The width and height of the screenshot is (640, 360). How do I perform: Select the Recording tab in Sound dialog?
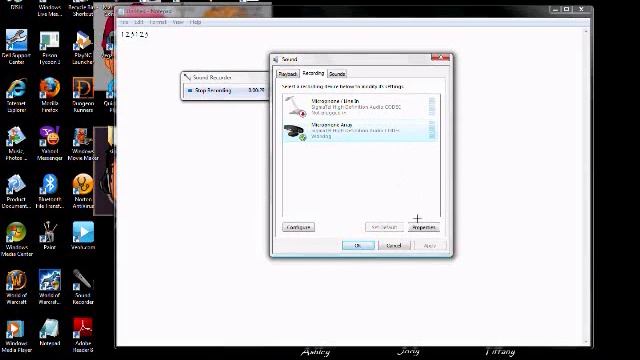(x=313, y=73)
